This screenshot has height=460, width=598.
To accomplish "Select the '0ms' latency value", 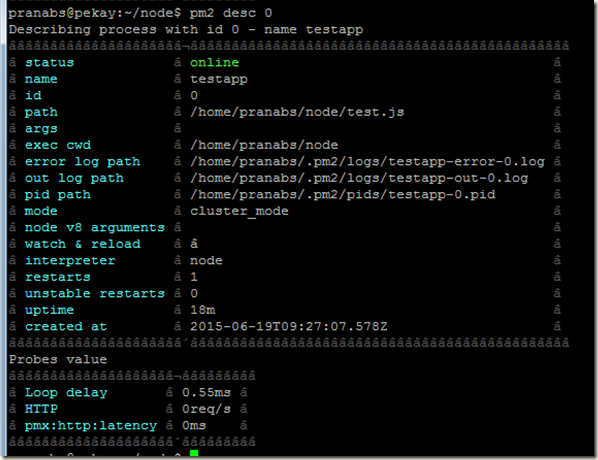I will [x=194, y=426].
